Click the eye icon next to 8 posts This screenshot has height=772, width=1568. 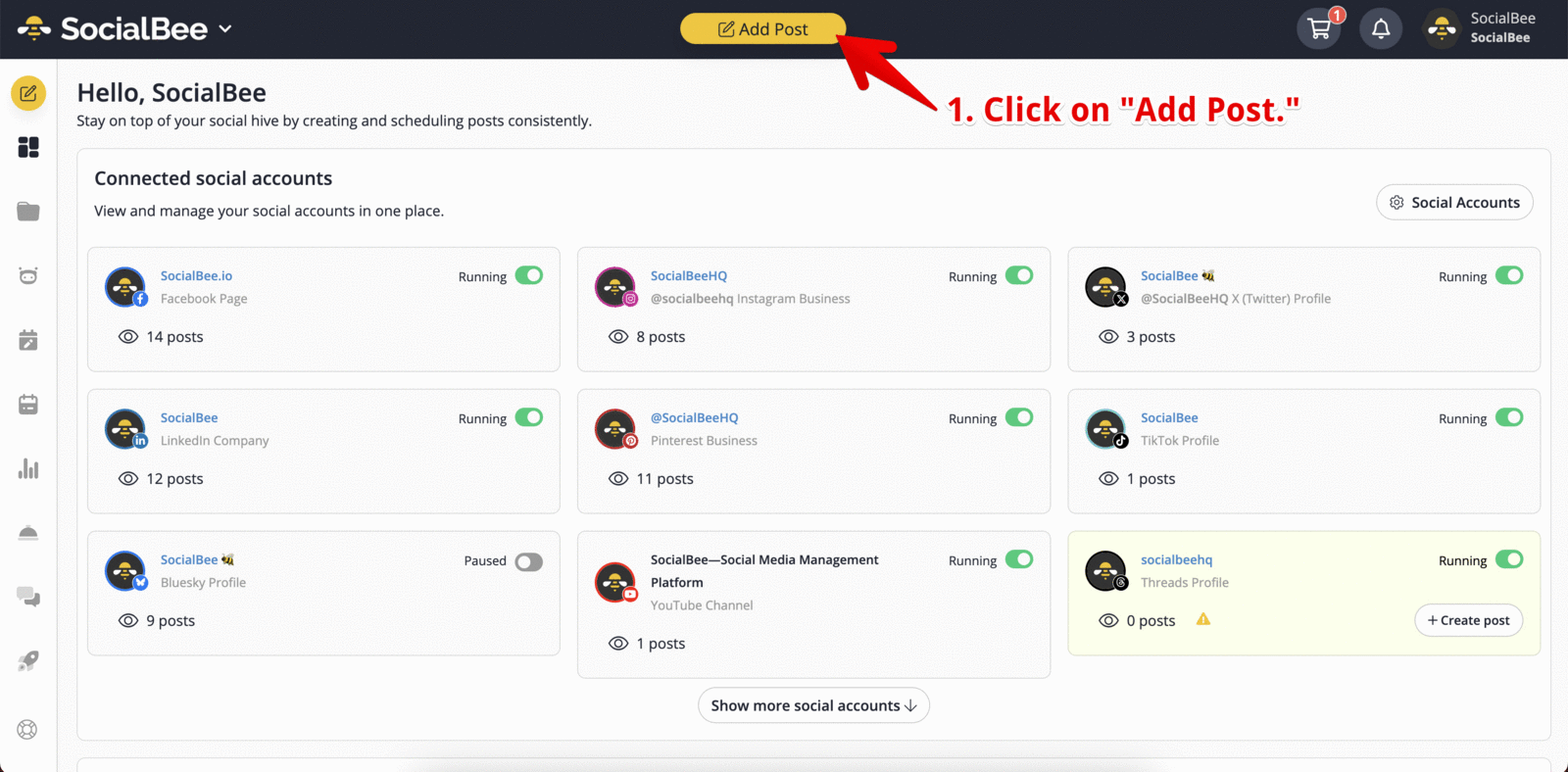[618, 336]
